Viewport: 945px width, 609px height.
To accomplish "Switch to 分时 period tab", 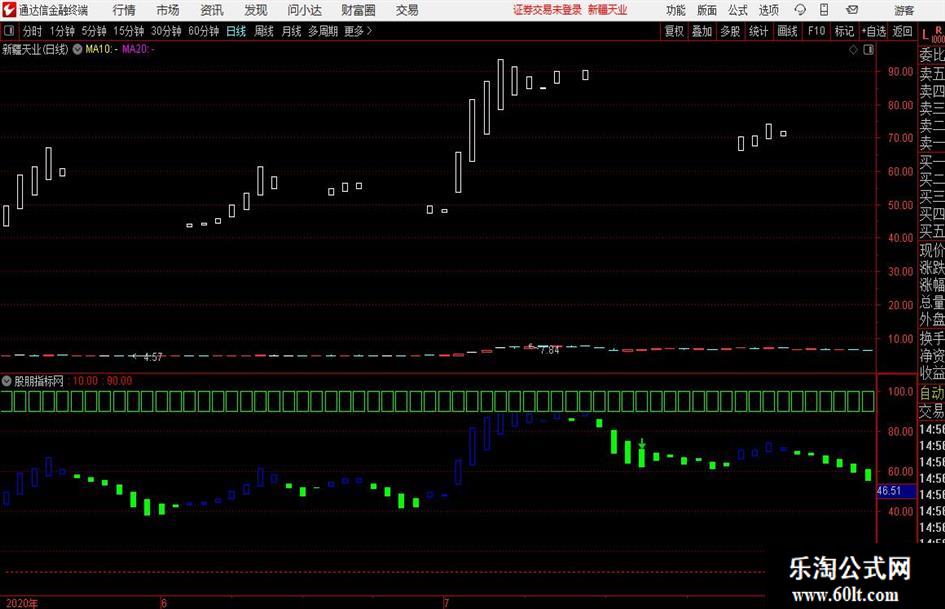I will [x=33, y=31].
